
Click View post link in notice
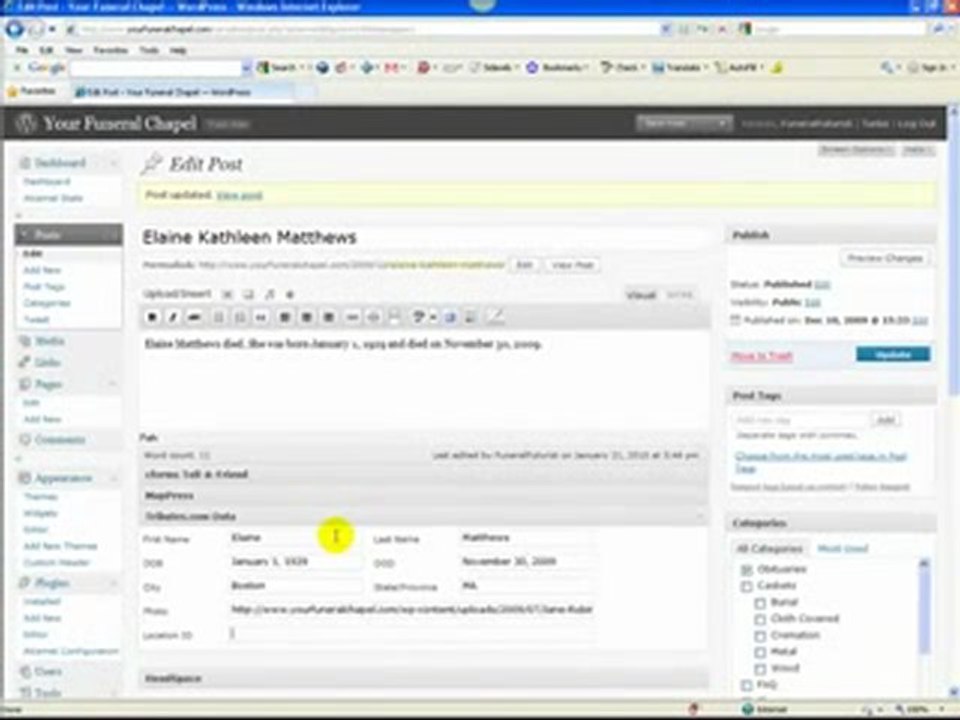(239, 195)
